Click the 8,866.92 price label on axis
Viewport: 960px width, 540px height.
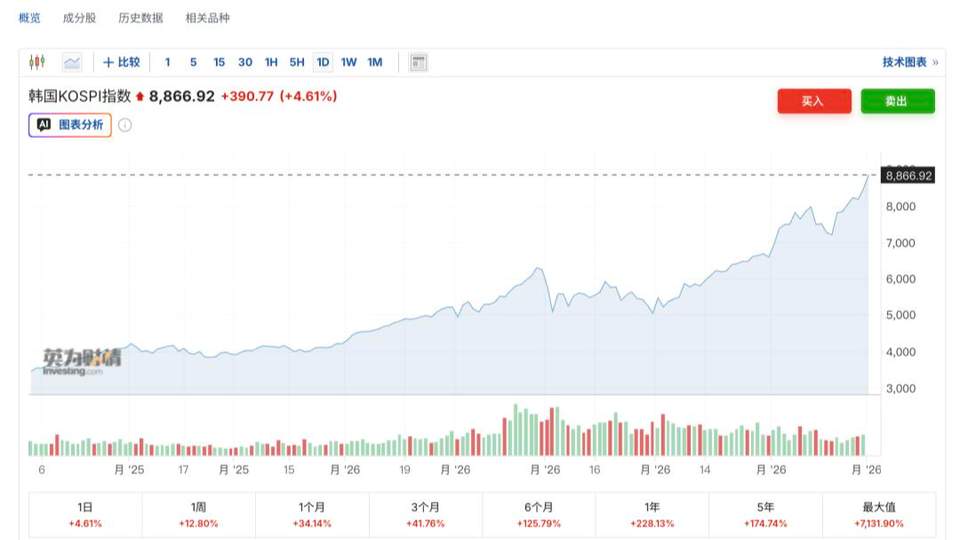coord(908,176)
